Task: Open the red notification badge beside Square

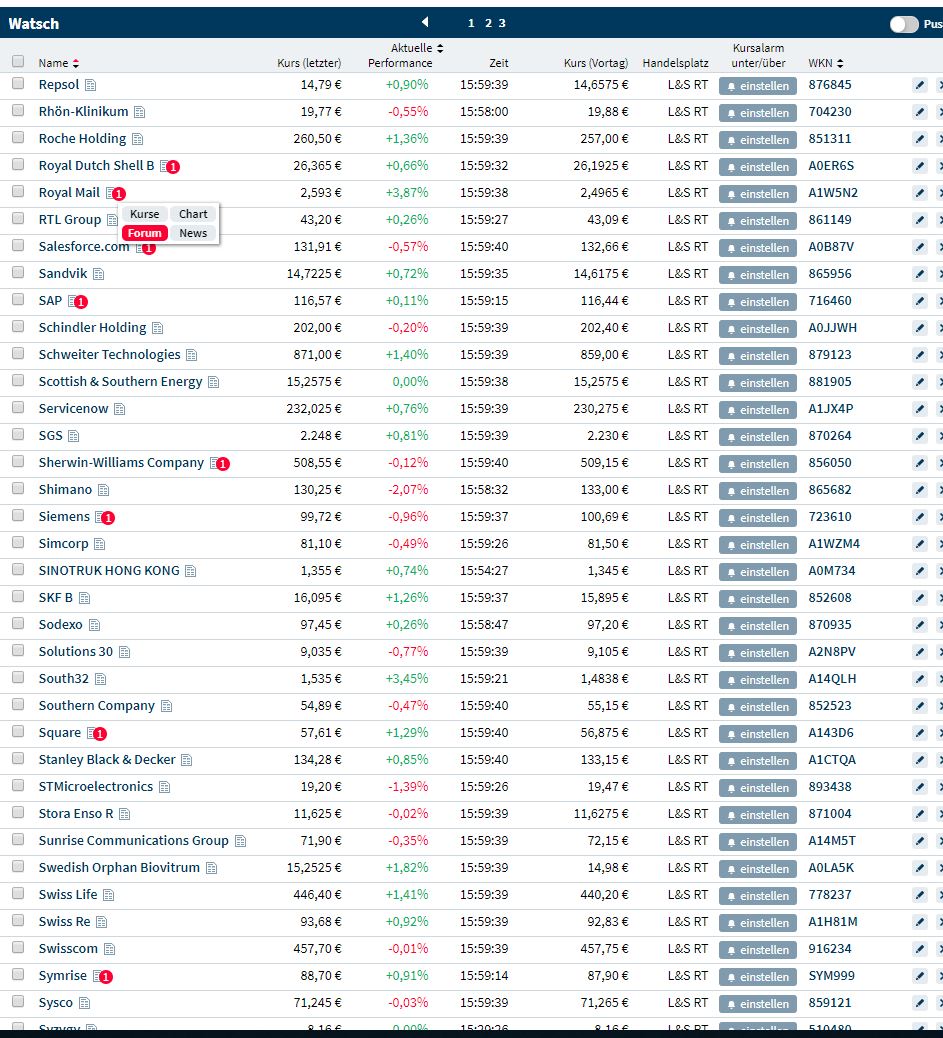Action: [100, 733]
